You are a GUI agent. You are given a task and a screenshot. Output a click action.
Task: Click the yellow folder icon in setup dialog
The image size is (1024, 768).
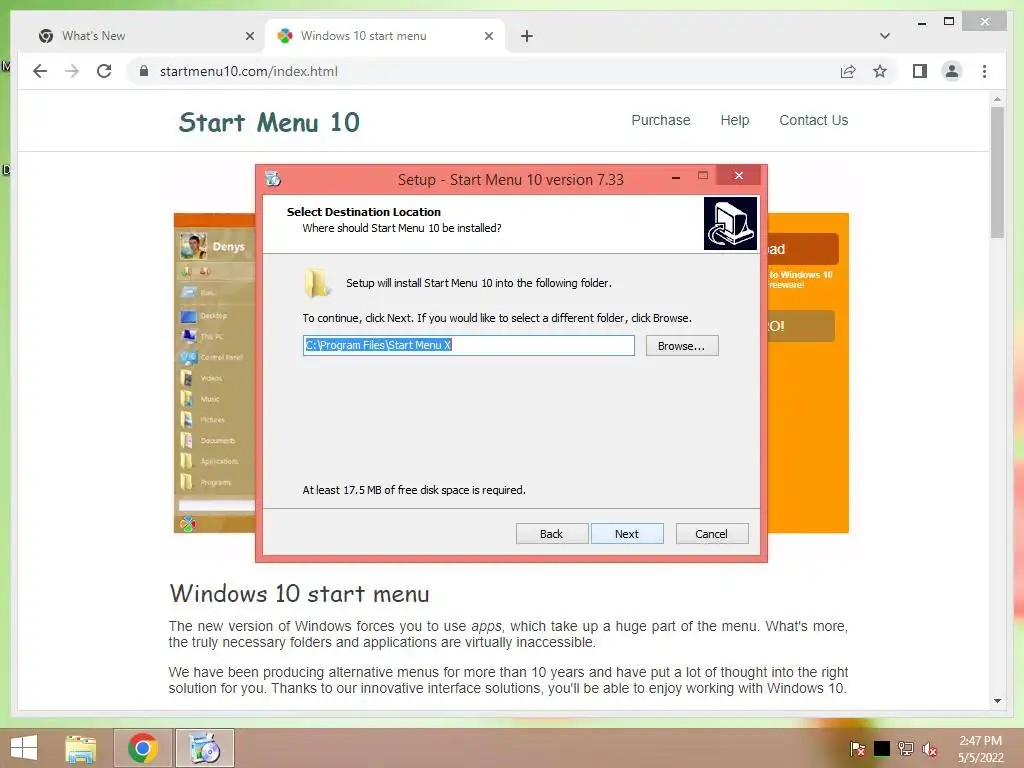click(317, 283)
